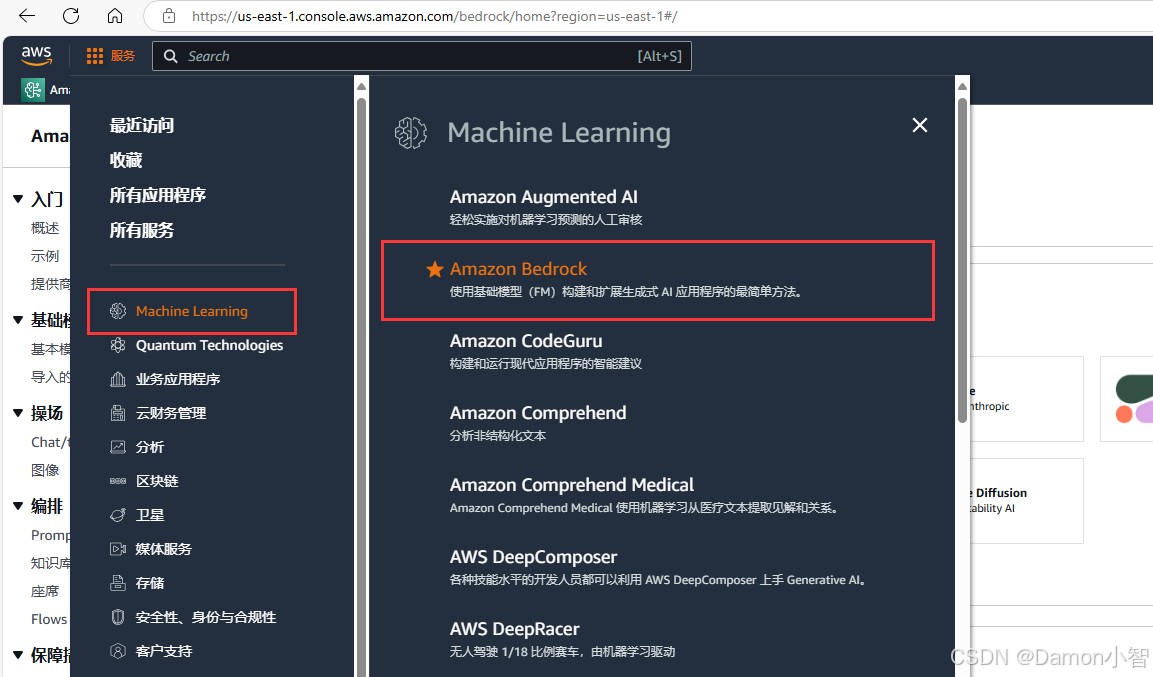Collapse the 基础模型 section triangle
Image resolution: width=1153 pixels, height=677 pixels.
coord(18,319)
